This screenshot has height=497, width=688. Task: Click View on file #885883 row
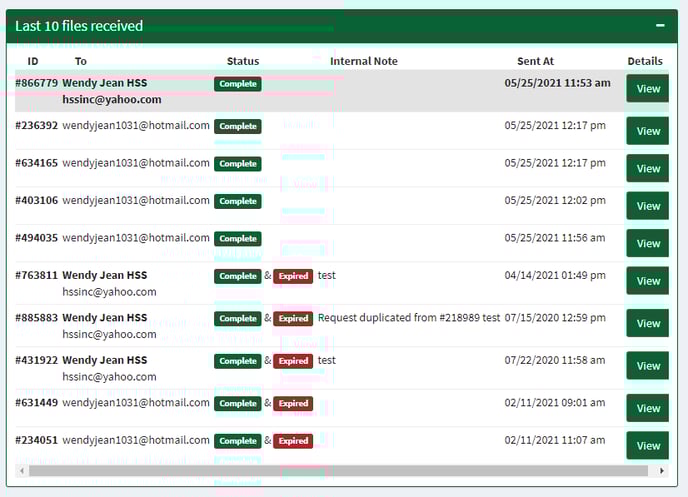[648, 323]
